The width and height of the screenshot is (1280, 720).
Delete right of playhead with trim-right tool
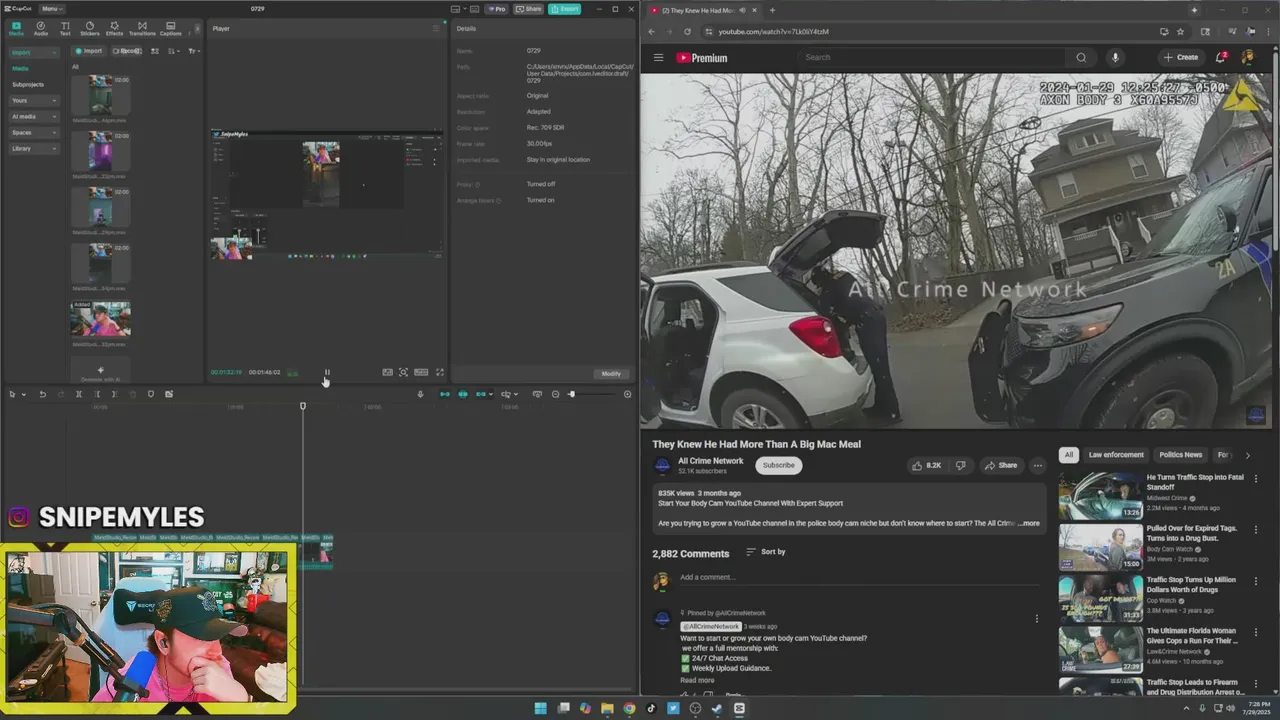[114, 394]
